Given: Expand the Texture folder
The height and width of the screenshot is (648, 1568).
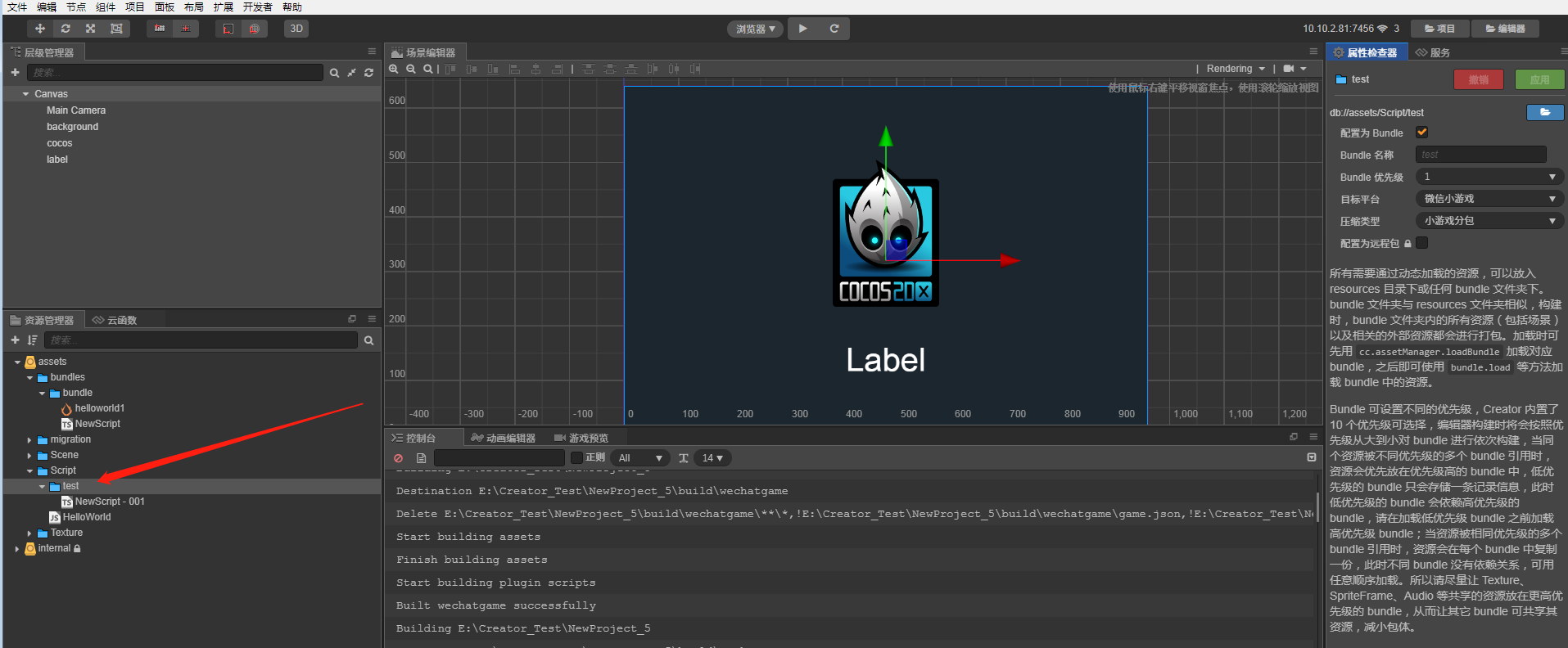Looking at the screenshot, I should 29,533.
